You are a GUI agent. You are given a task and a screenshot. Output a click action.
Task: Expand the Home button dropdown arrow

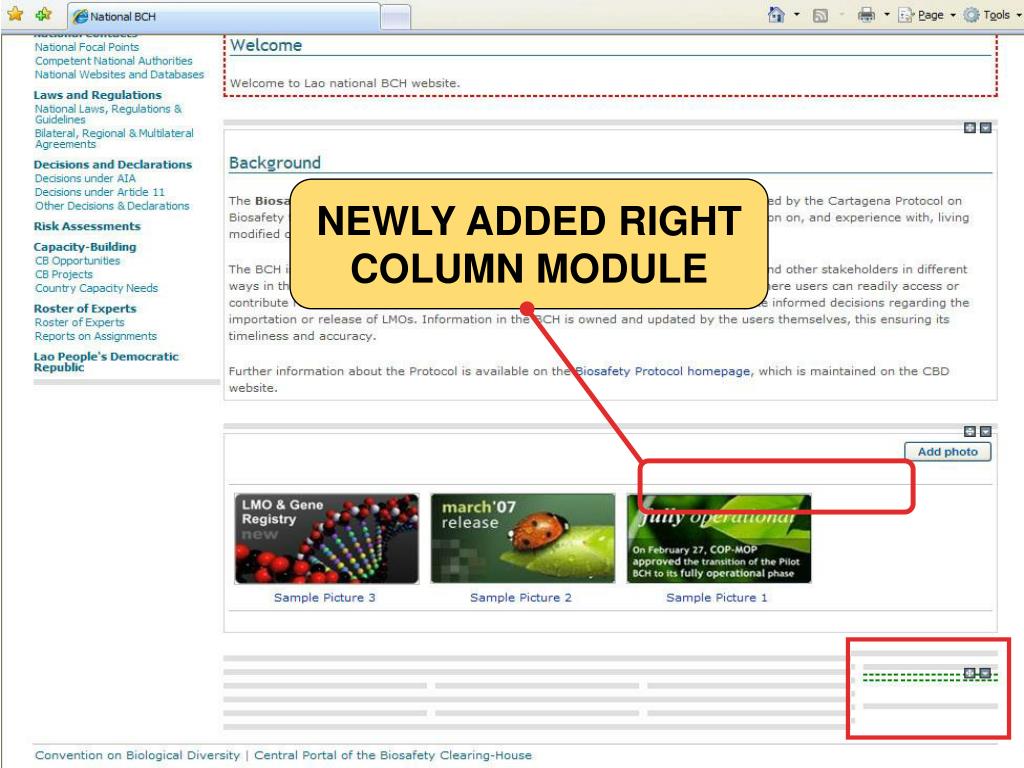pos(797,14)
